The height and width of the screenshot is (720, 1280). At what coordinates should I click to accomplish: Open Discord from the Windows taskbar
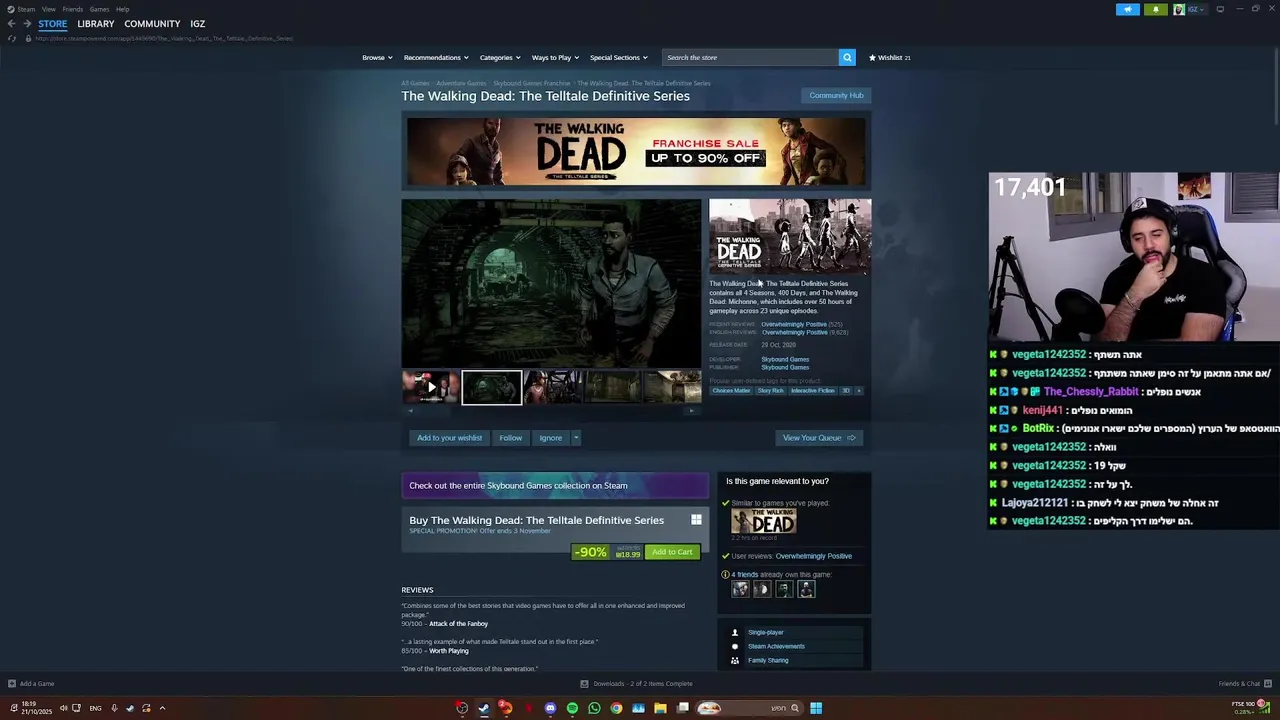coord(550,708)
